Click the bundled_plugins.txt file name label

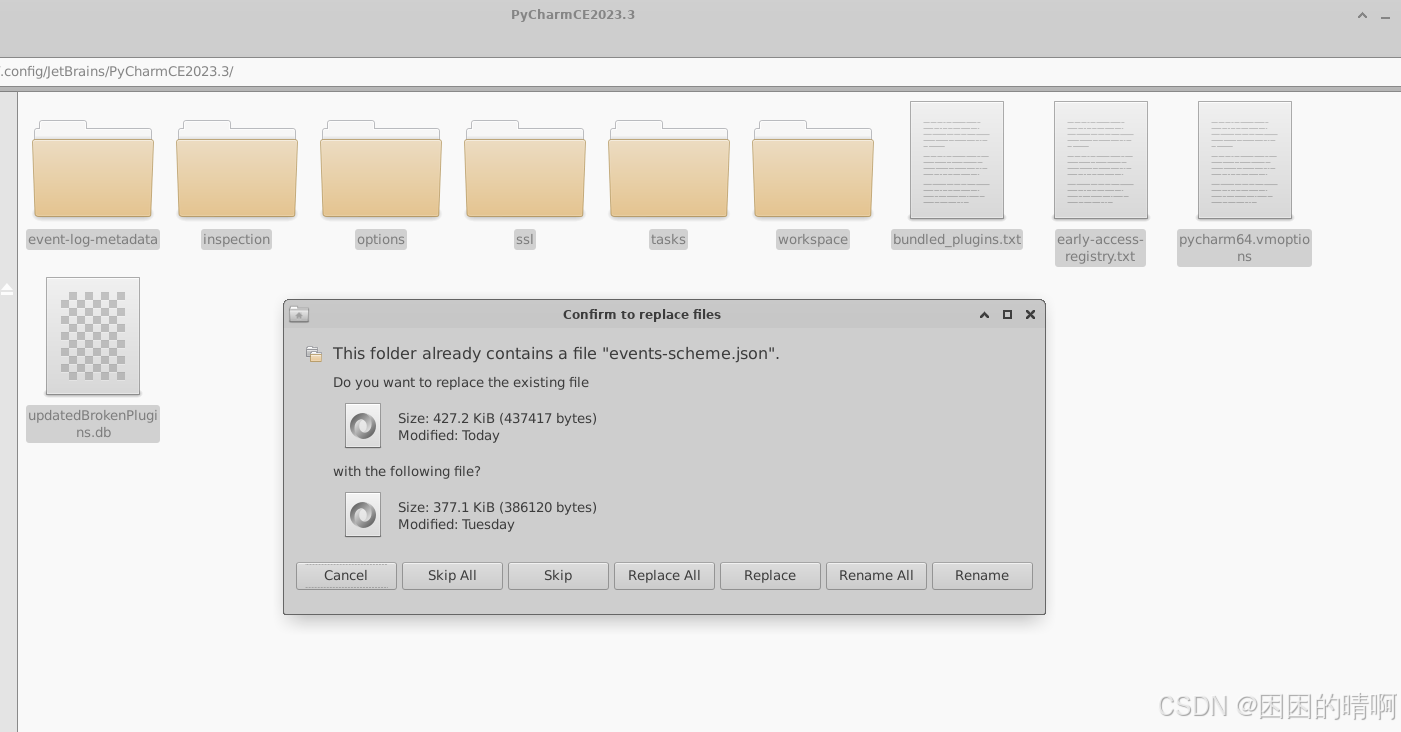(957, 239)
